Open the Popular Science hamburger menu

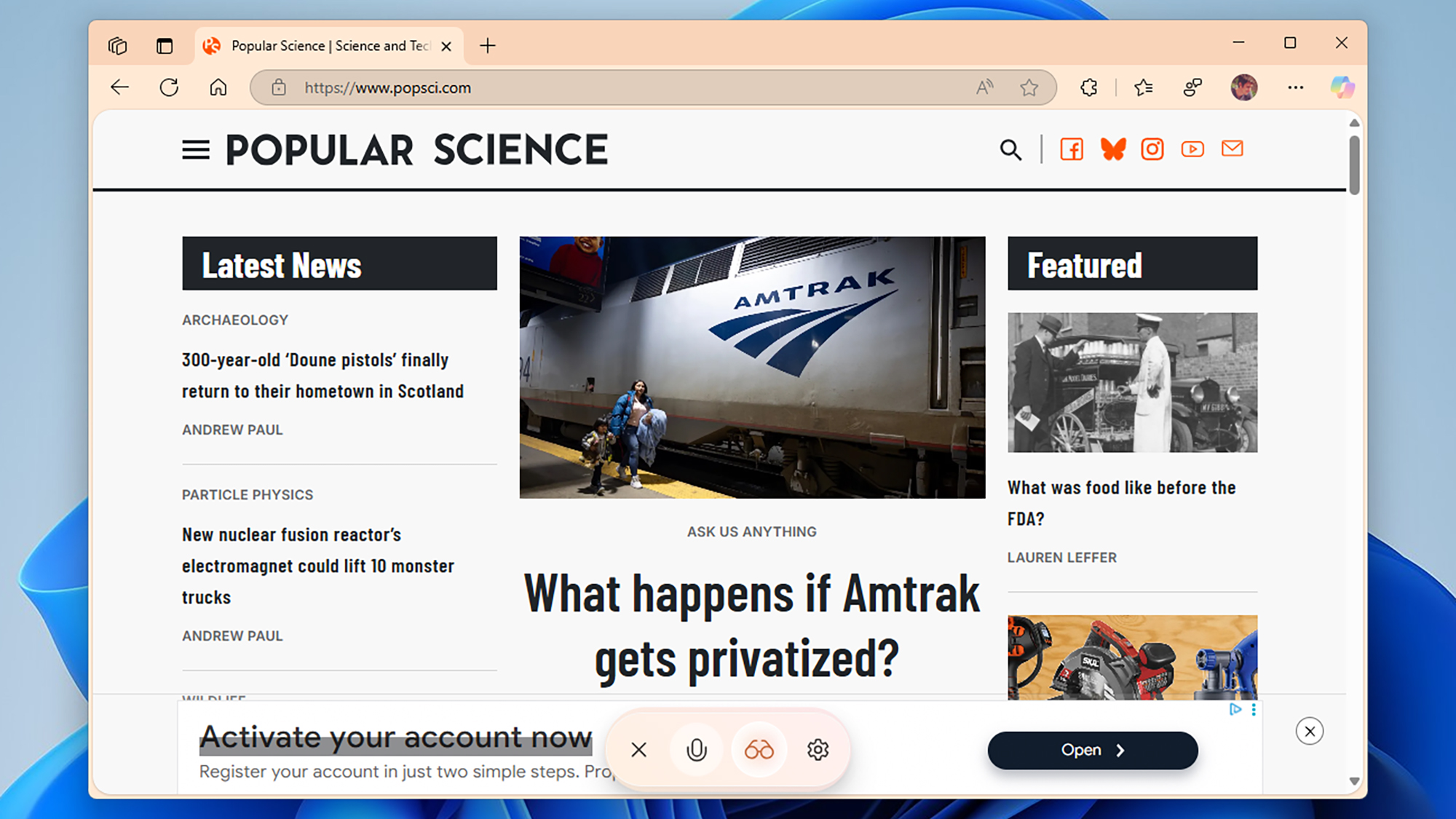point(195,150)
